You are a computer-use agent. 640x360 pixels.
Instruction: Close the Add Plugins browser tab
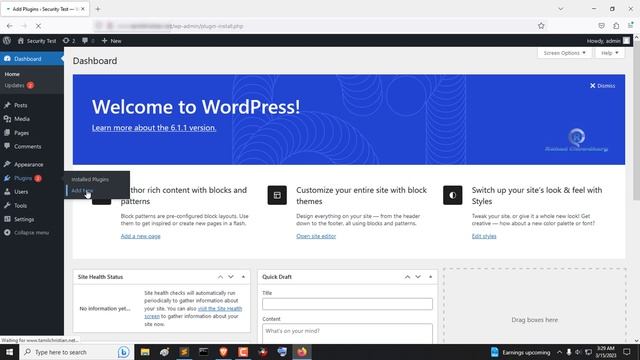[83, 9]
